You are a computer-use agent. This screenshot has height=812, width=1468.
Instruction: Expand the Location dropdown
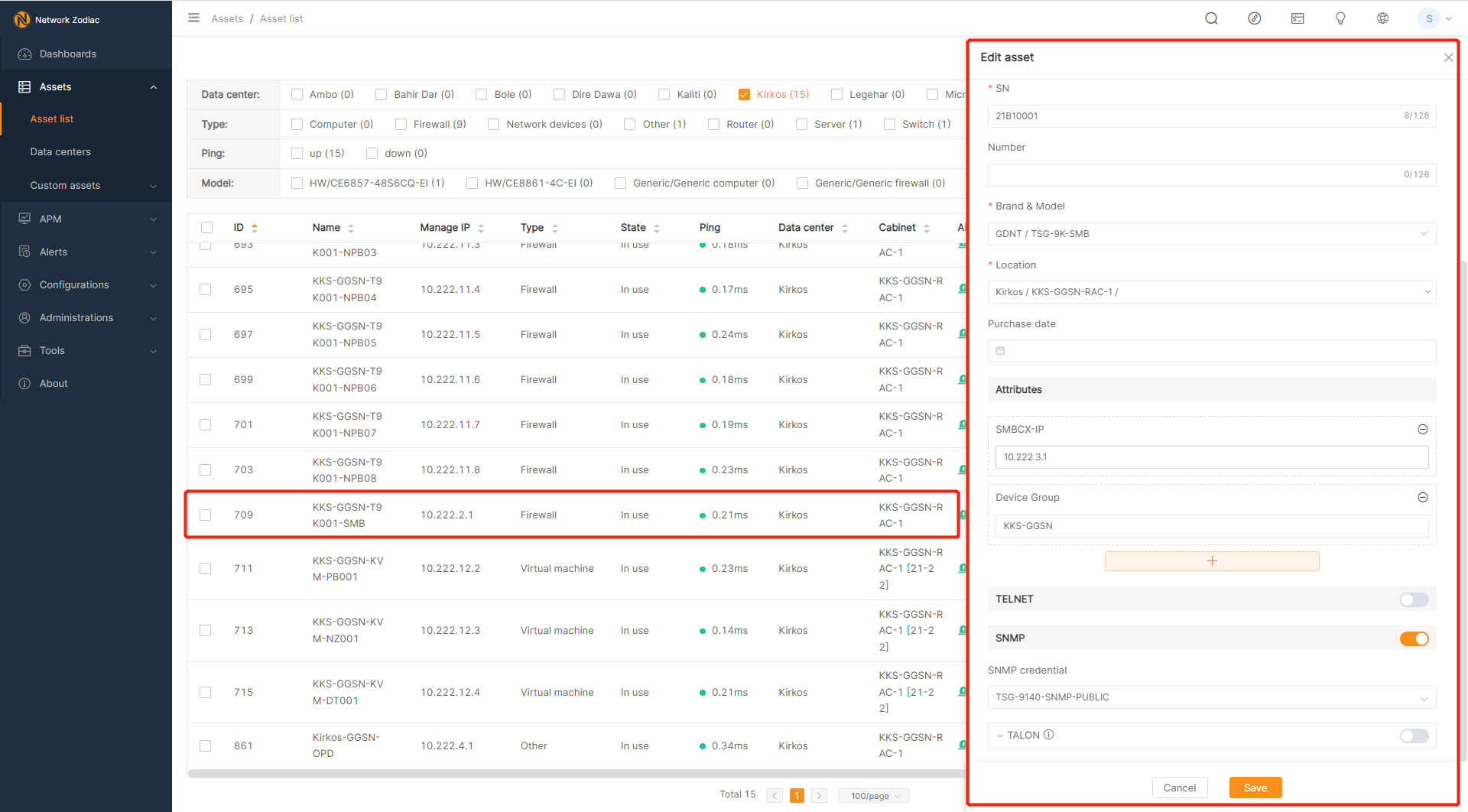tap(1211, 292)
